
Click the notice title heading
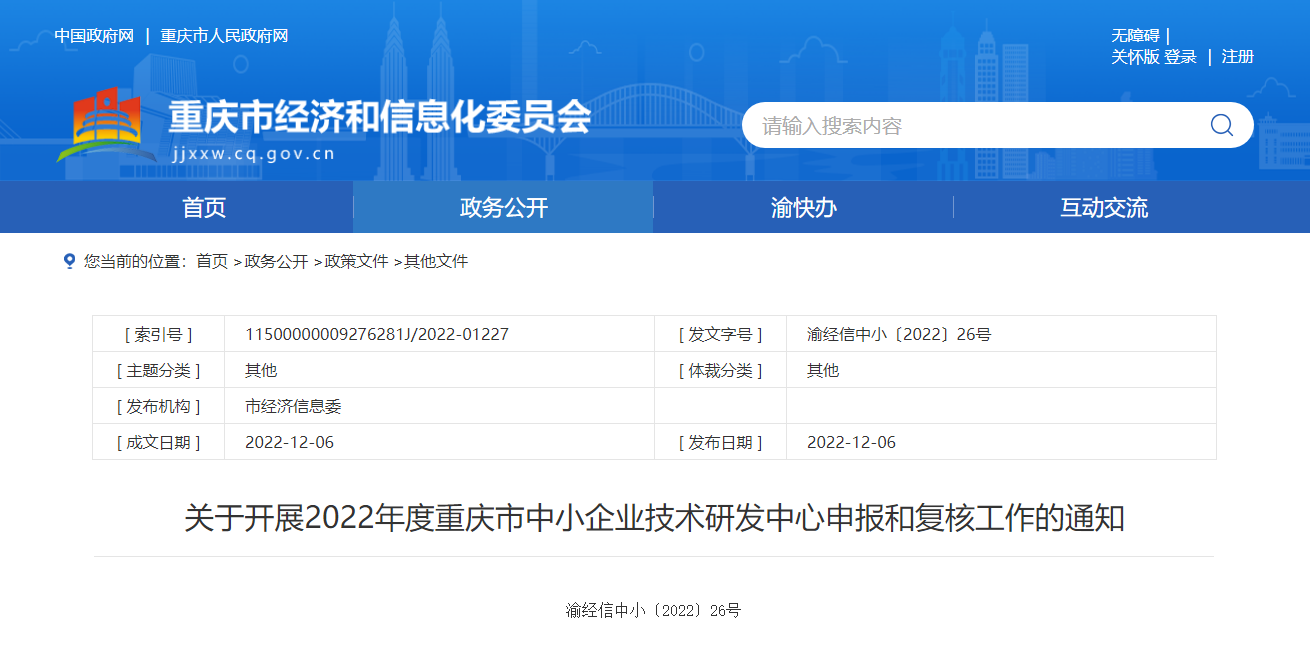(x=654, y=519)
